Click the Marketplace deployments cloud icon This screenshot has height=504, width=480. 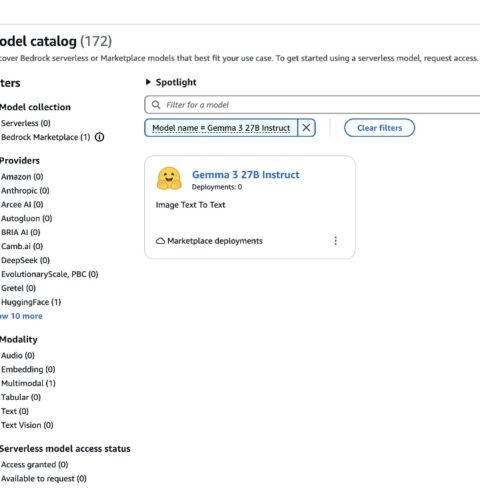(x=160, y=241)
